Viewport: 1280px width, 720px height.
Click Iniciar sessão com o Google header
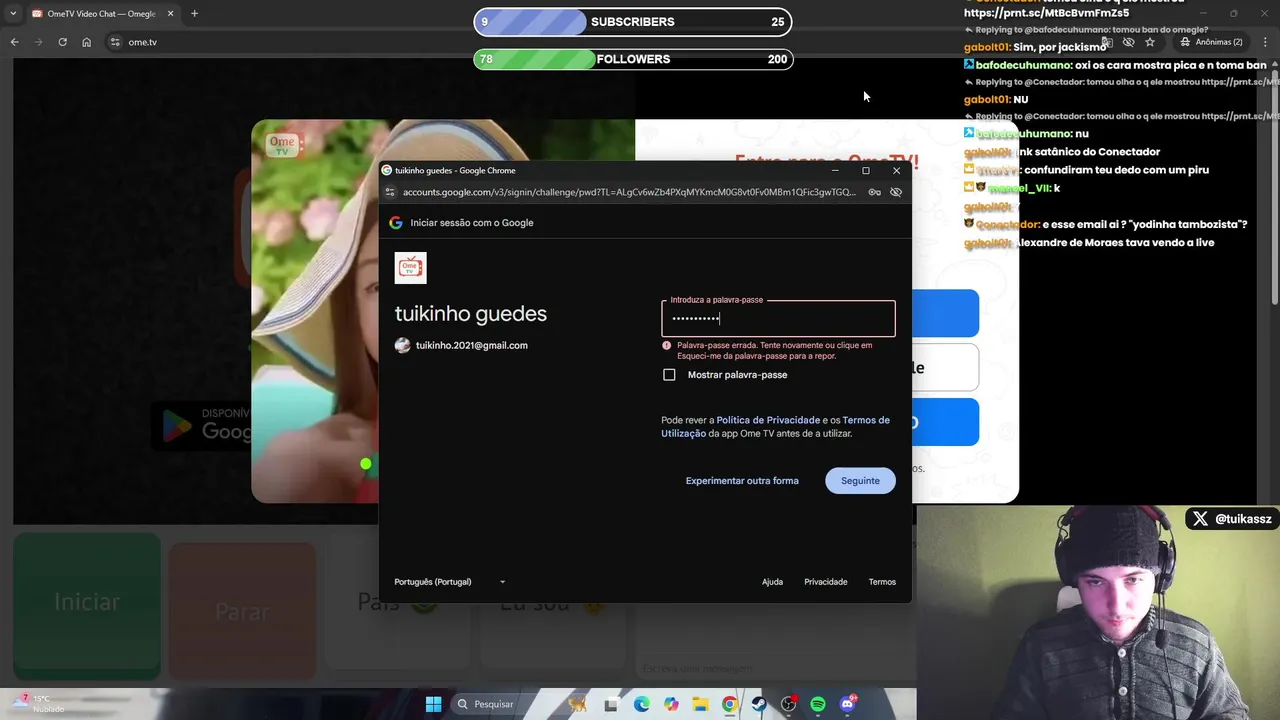click(472, 223)
